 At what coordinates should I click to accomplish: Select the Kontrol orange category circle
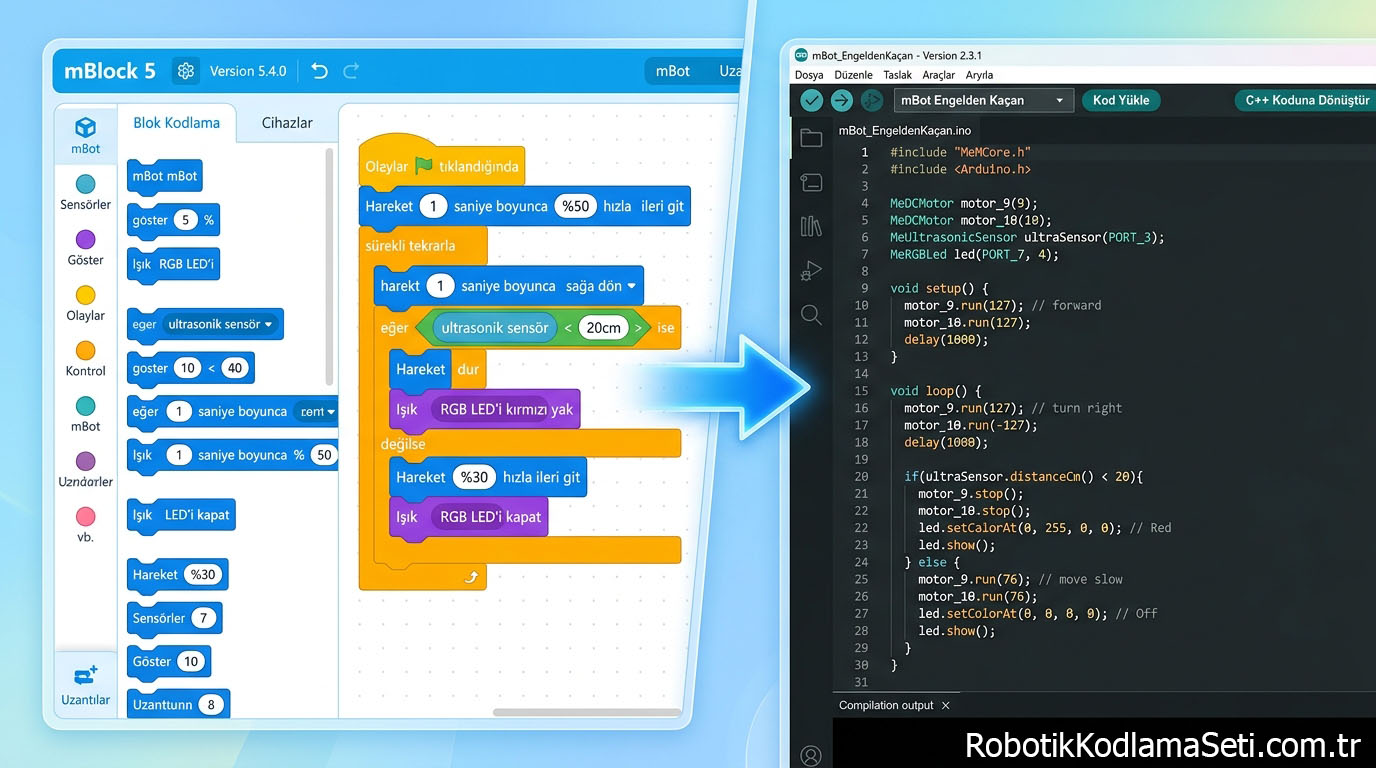[86, 350]
